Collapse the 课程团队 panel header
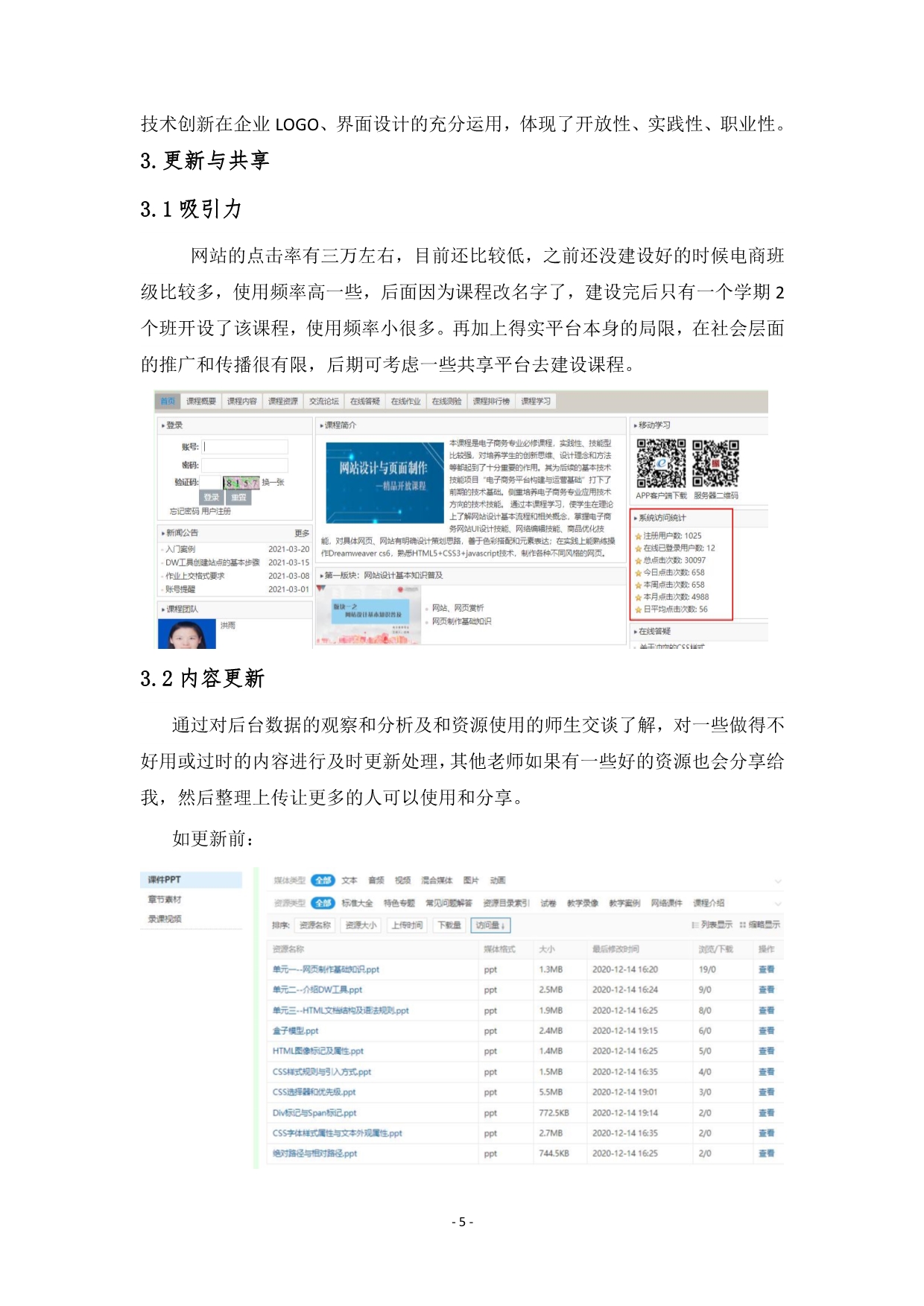The width and height of the screenshot is (924, 1306). (x=234, y=609)
